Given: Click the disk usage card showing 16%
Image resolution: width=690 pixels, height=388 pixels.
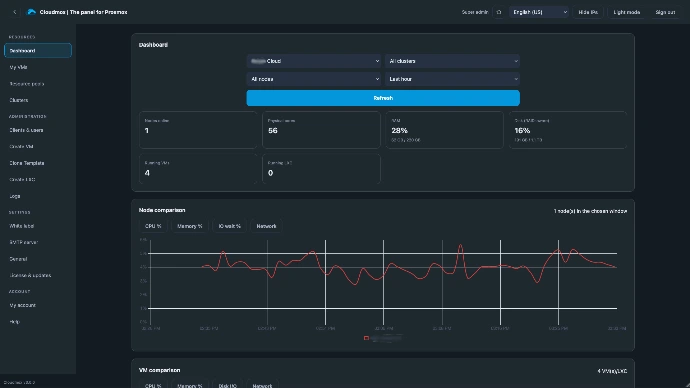Looking at the screenshot, I should coord(568,130).
